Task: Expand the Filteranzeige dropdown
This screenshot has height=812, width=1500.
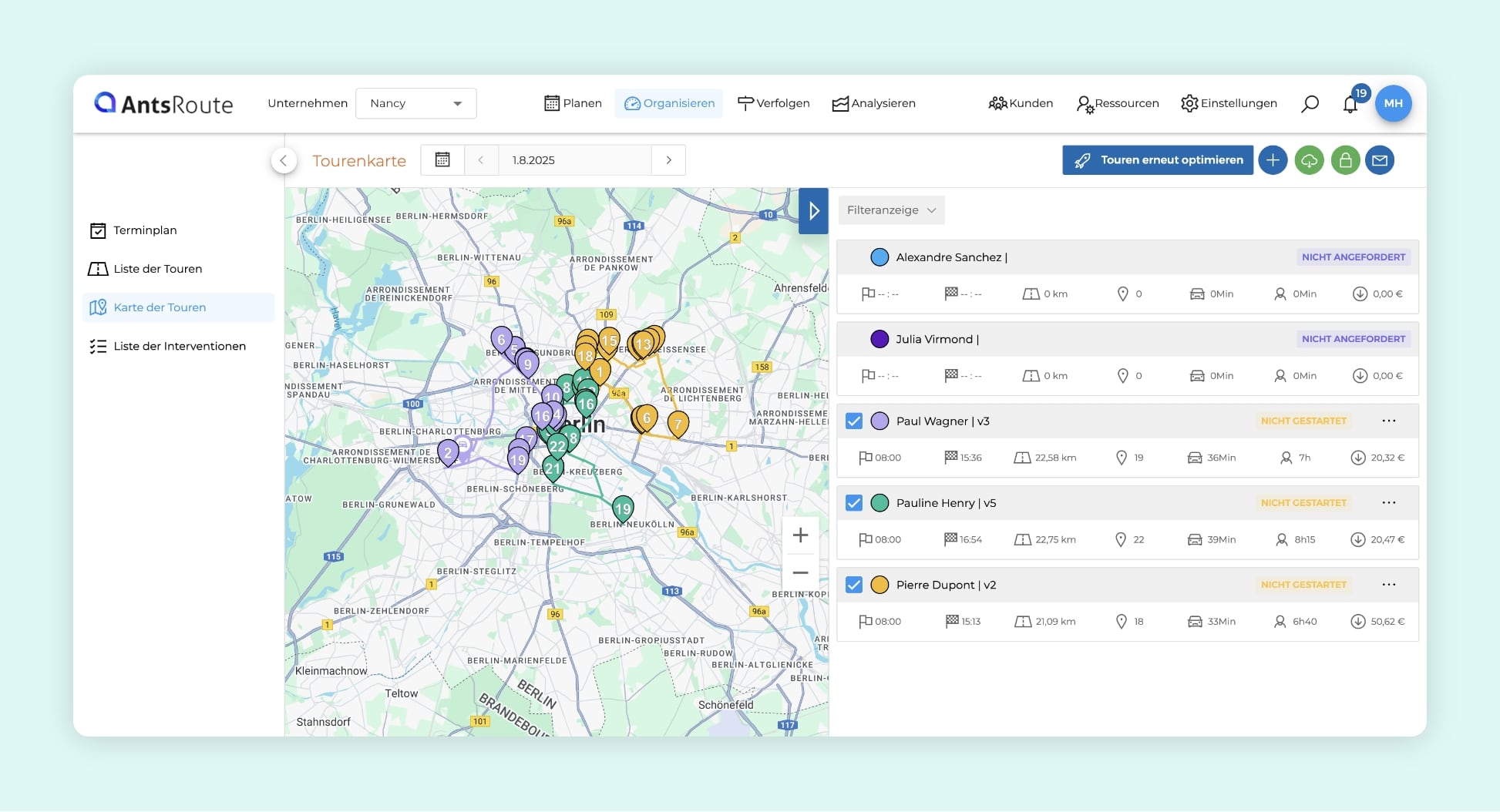Action: 891,210
